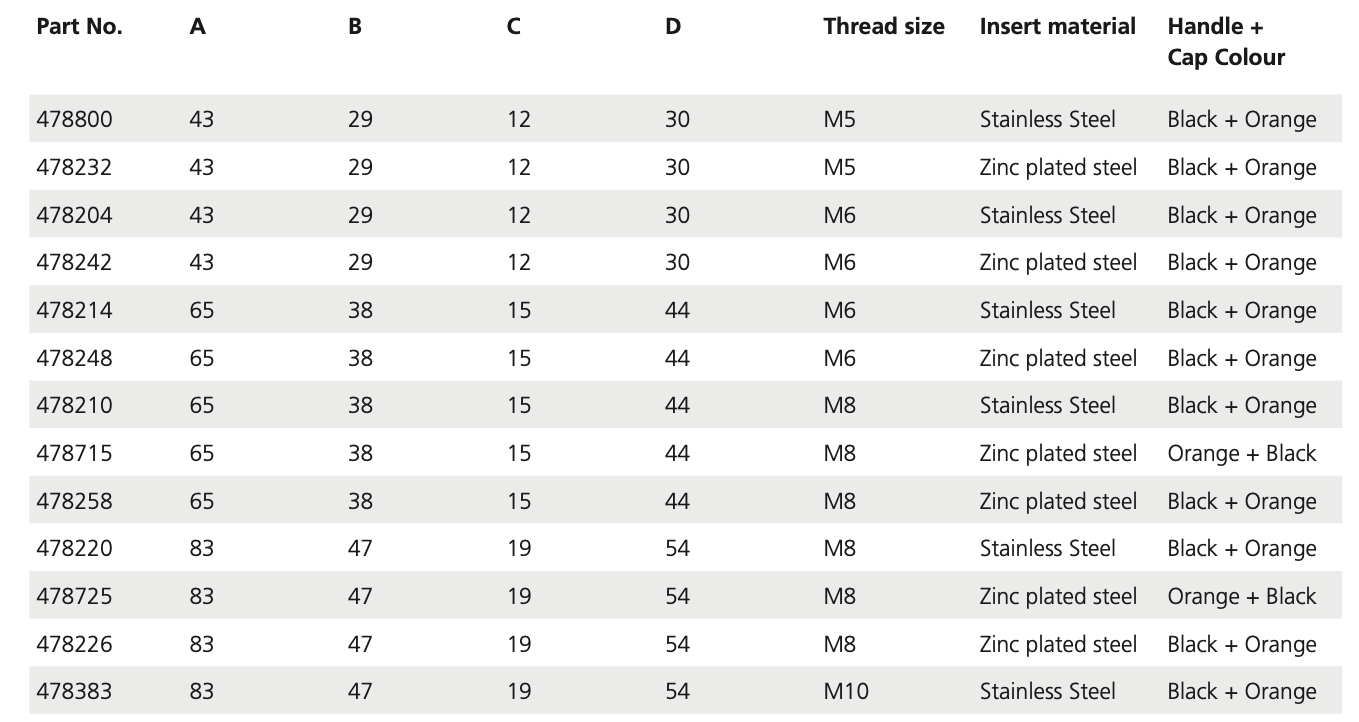Image resolution: width=1359 pixels, height=722 pixels.
Task: Select part number 478232
Action: (75, 168)
